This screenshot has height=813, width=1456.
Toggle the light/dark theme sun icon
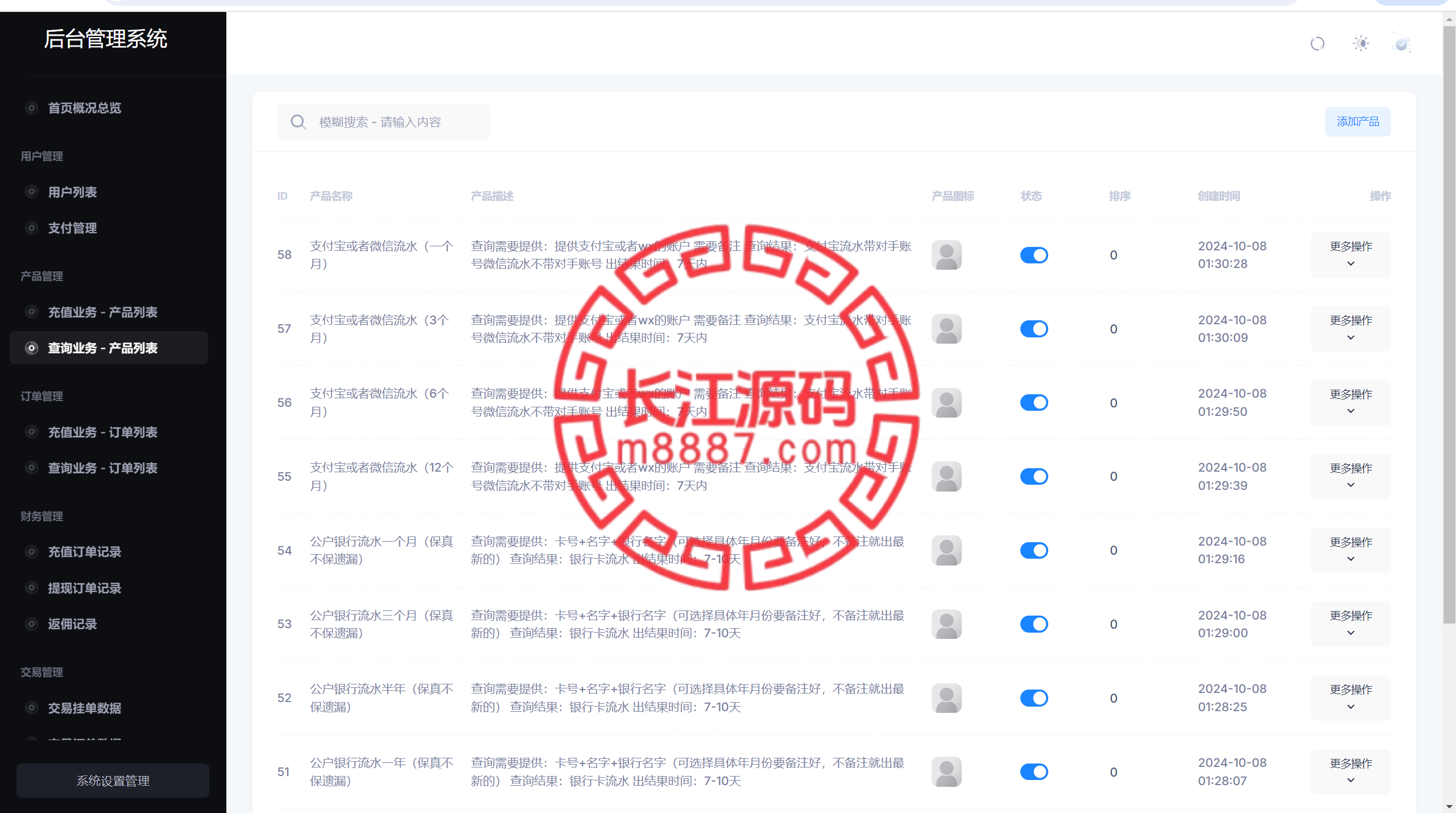point(1361,44)
